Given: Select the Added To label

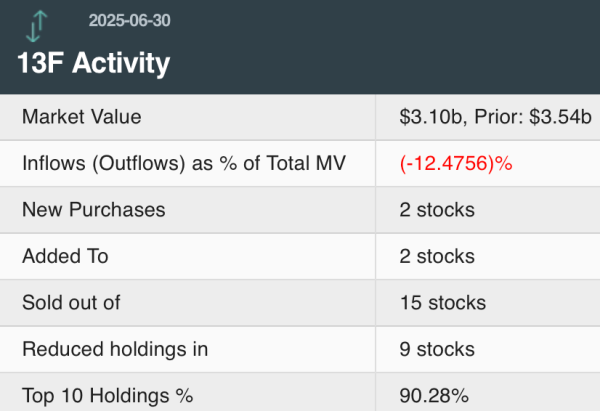Looking at the screenshot, I should click(x=65, y=256).
